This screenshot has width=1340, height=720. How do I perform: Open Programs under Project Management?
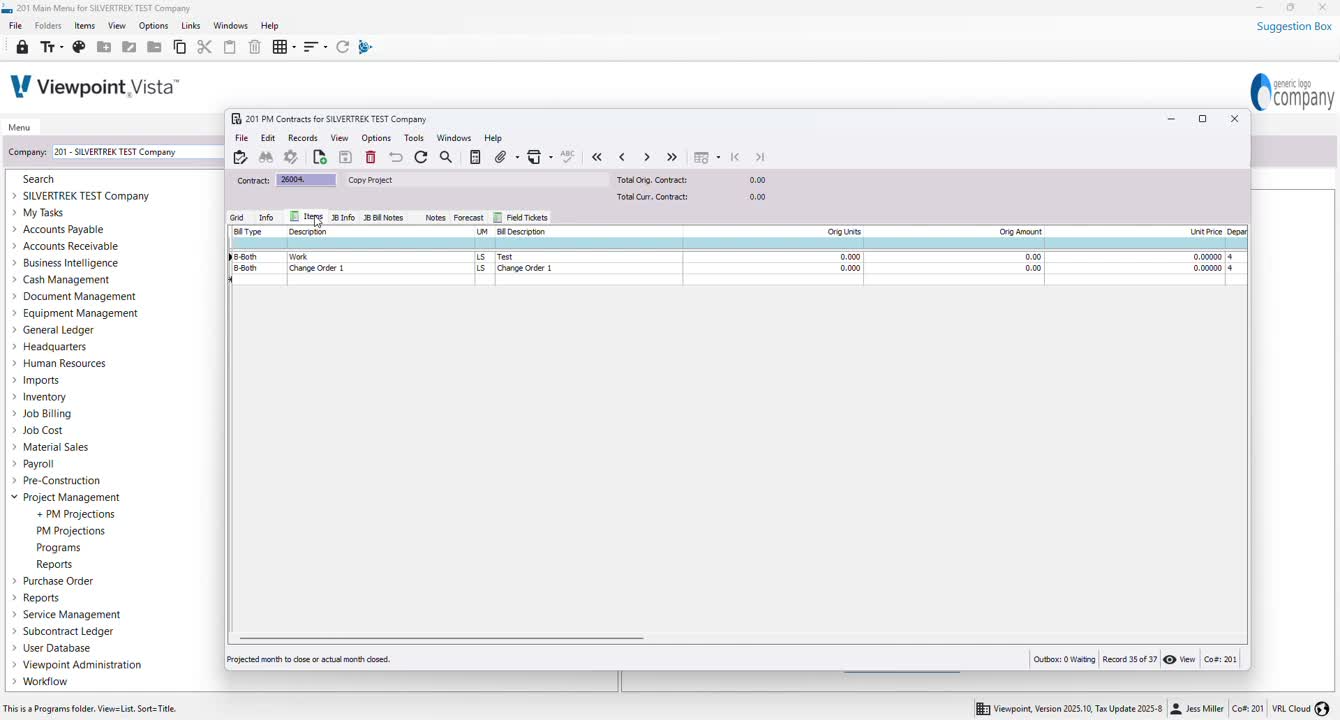pyautogui.click(x=58, y=548)
